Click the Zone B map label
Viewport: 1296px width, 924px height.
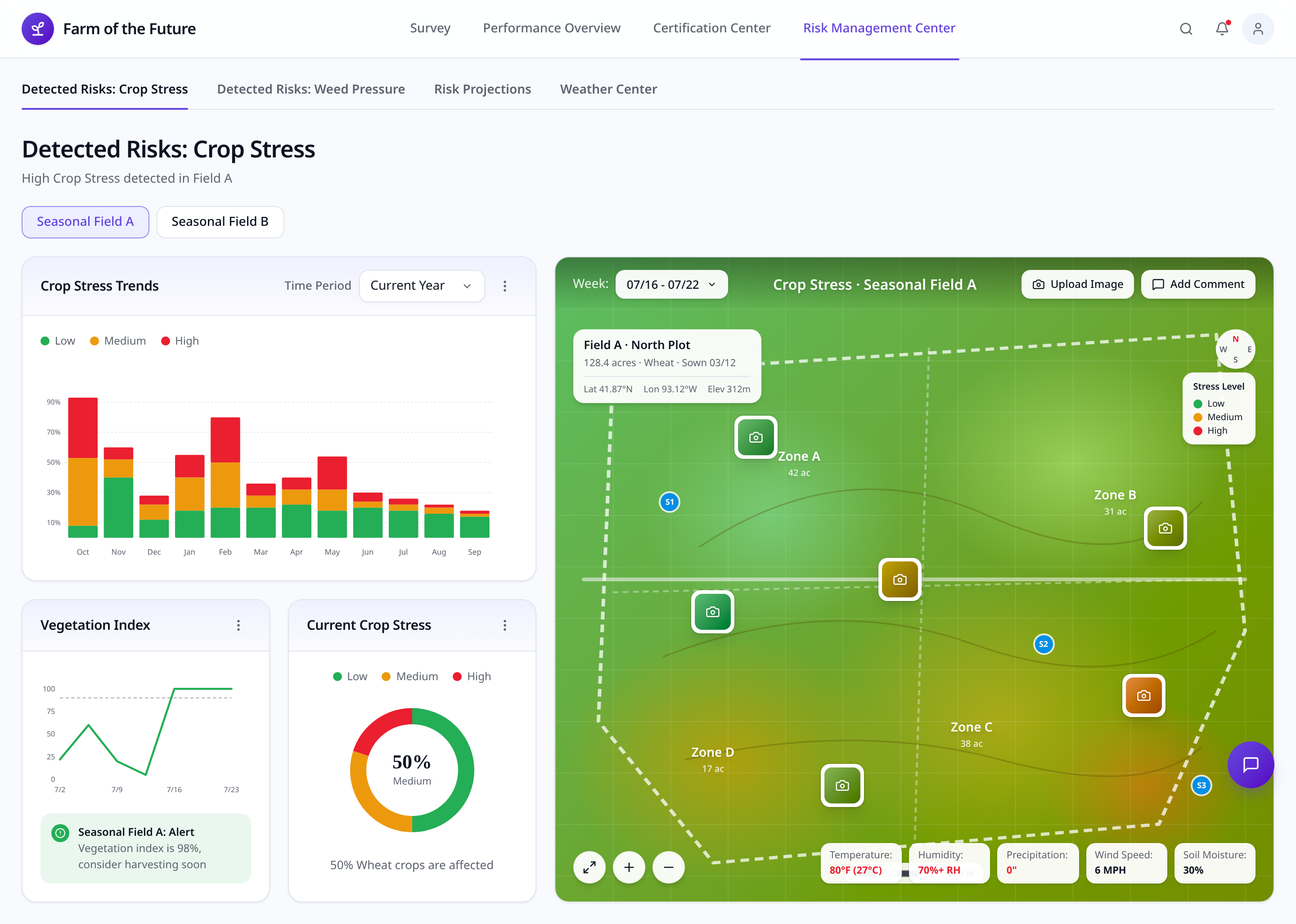coord(1115,502)
